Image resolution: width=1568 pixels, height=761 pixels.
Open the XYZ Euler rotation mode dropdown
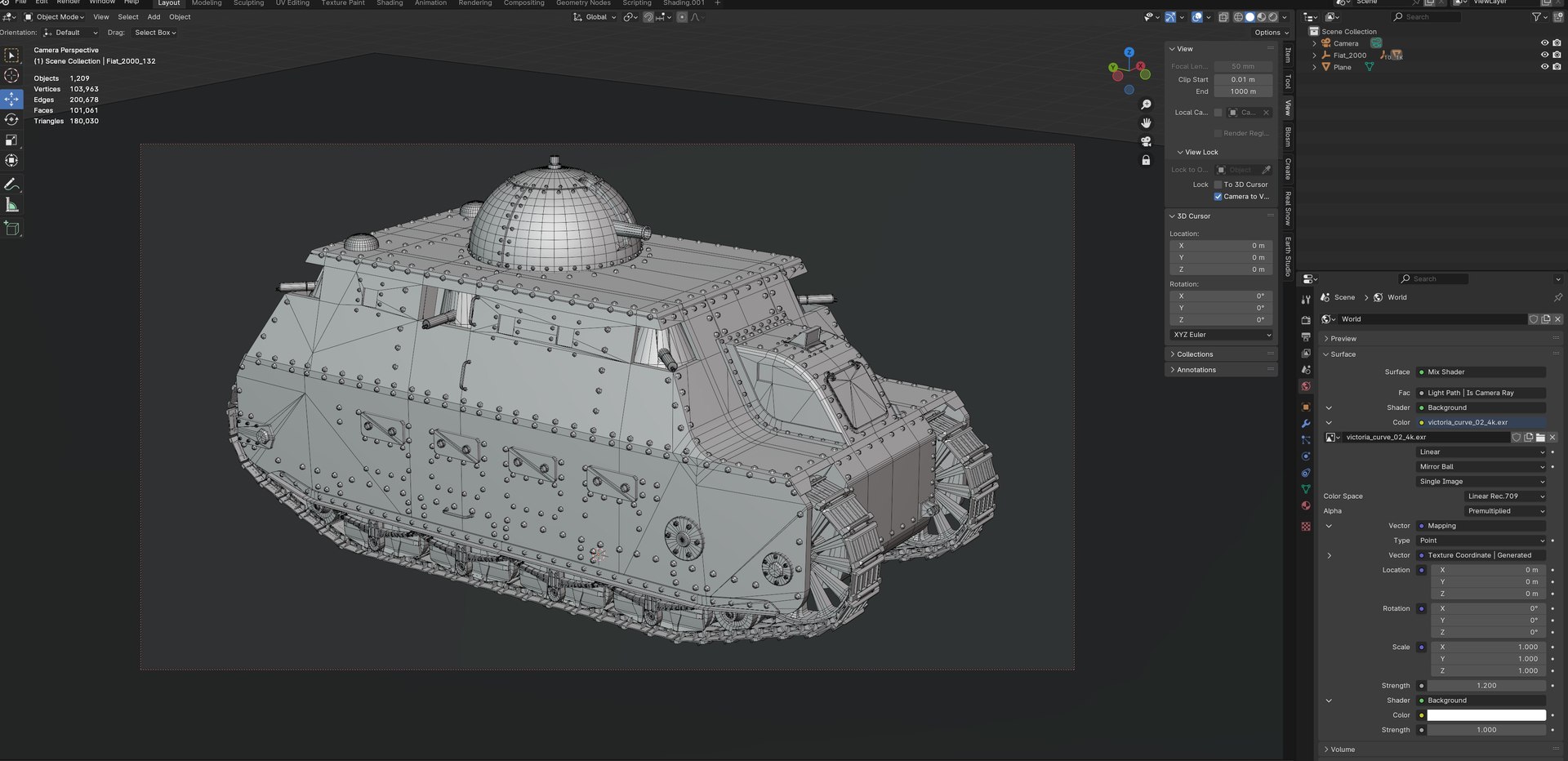tap(1222, 335)
